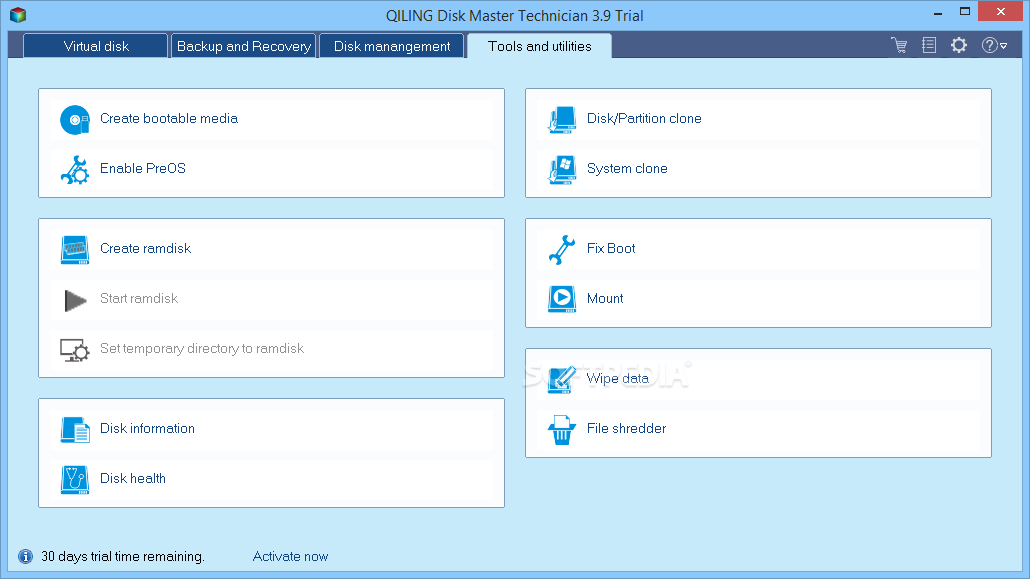Switch to the Virtual disk tab
Viewport: 1030px width, 579px height.
pyautogui.click(x=96, y=46)
